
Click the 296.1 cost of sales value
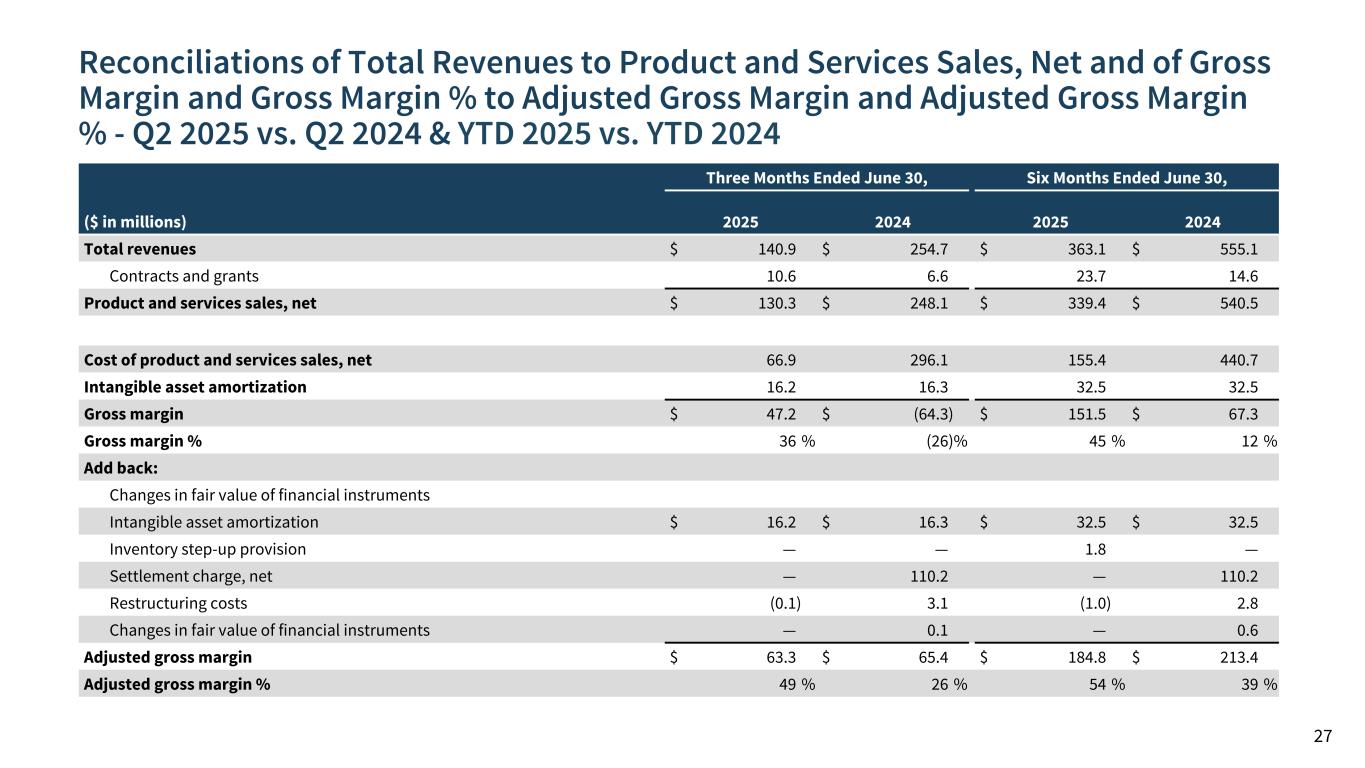(928, 359)
